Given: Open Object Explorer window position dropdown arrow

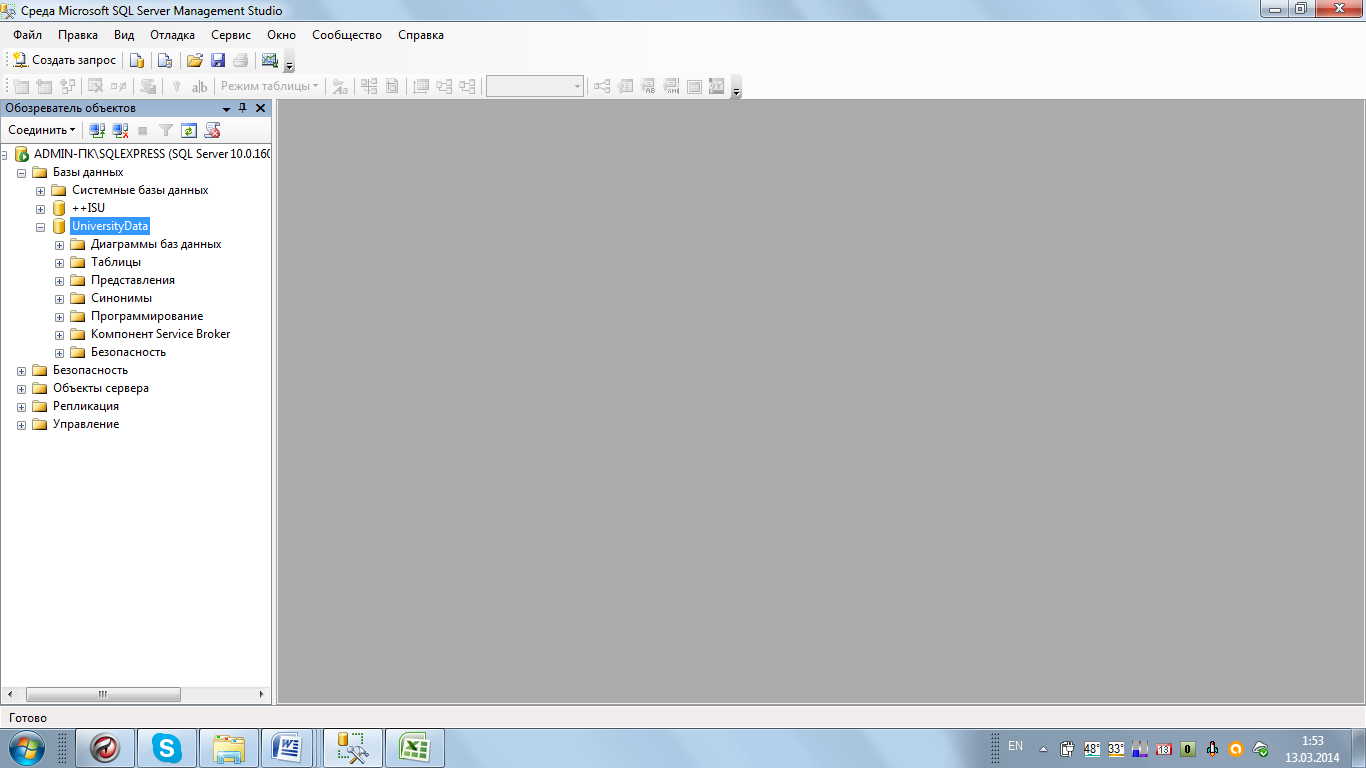Looking at the screenshot, I should pos(226,108).
